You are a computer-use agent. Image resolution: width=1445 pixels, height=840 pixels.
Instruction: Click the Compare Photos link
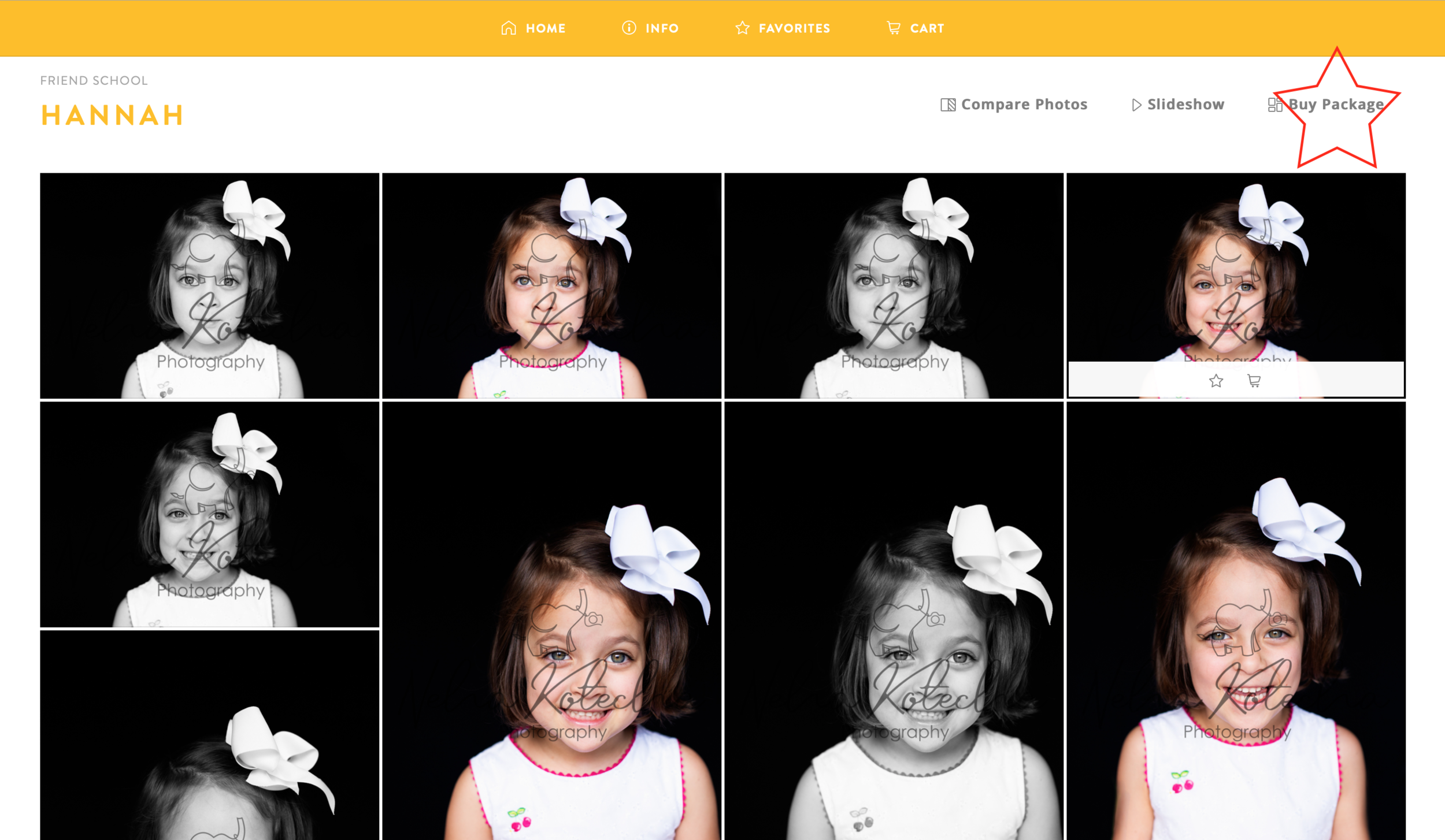pyautogui.click(x=1024, y=105)
